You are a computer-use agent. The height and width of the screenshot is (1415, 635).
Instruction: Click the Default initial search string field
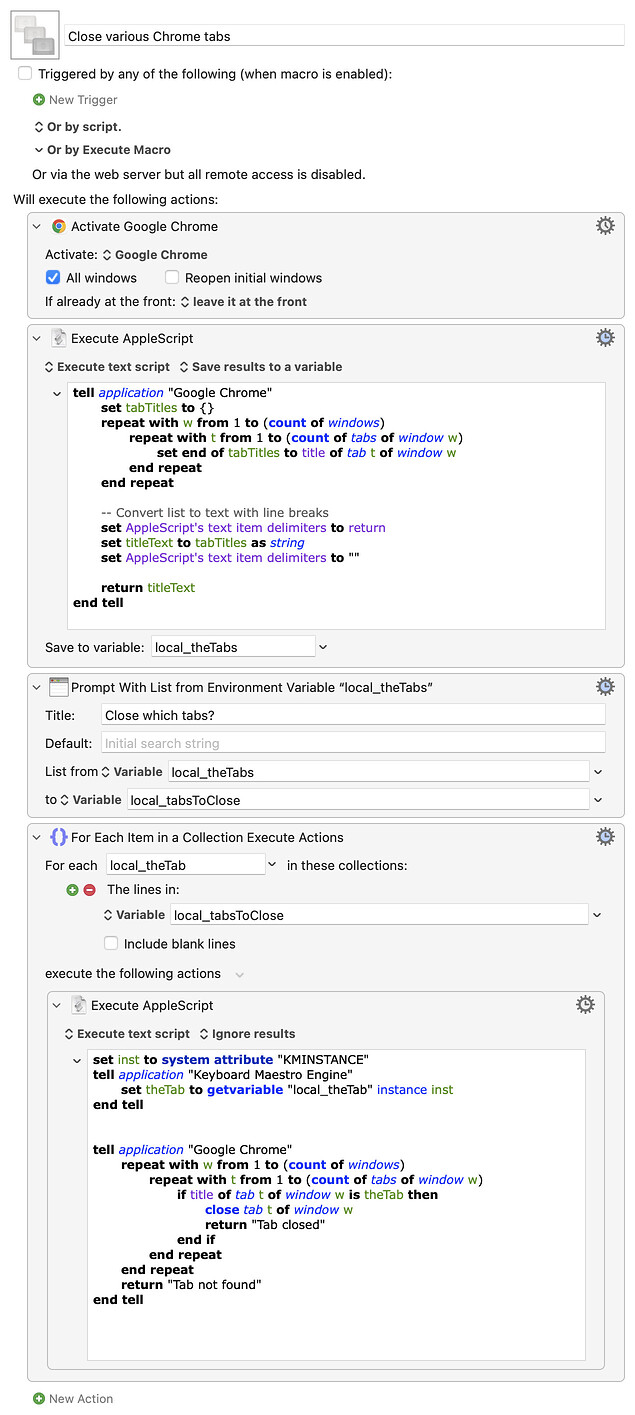pos(353,743)
